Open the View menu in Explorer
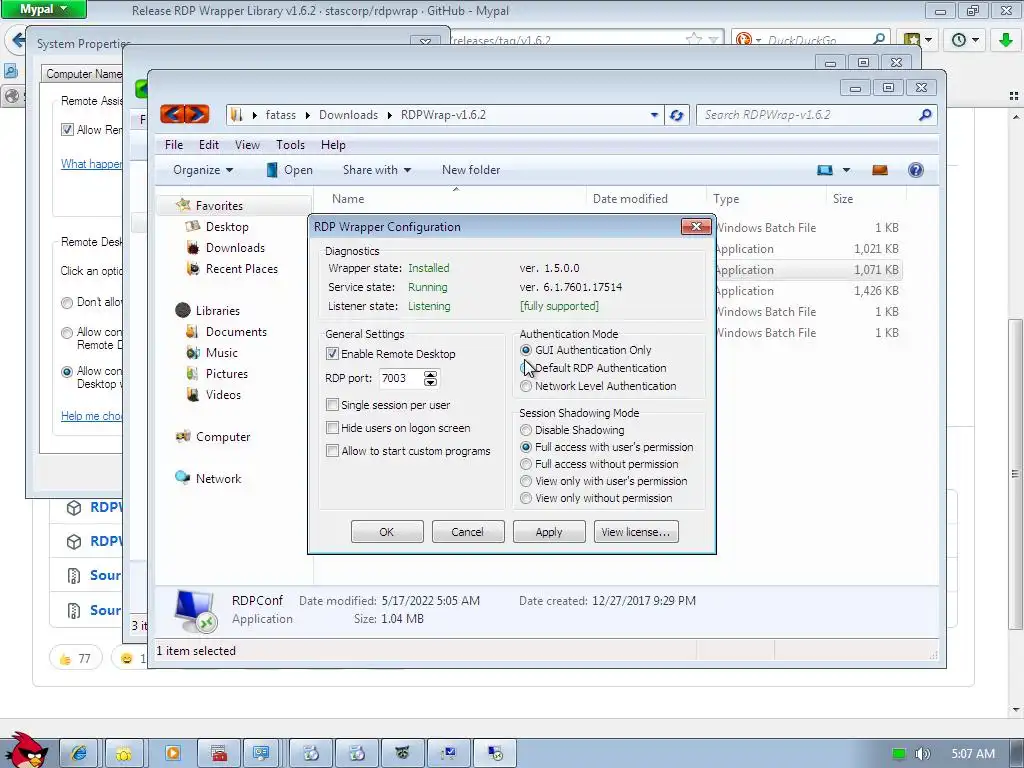Image resolution: width=1024 pixels, height=768 pixels. point(247,144)
